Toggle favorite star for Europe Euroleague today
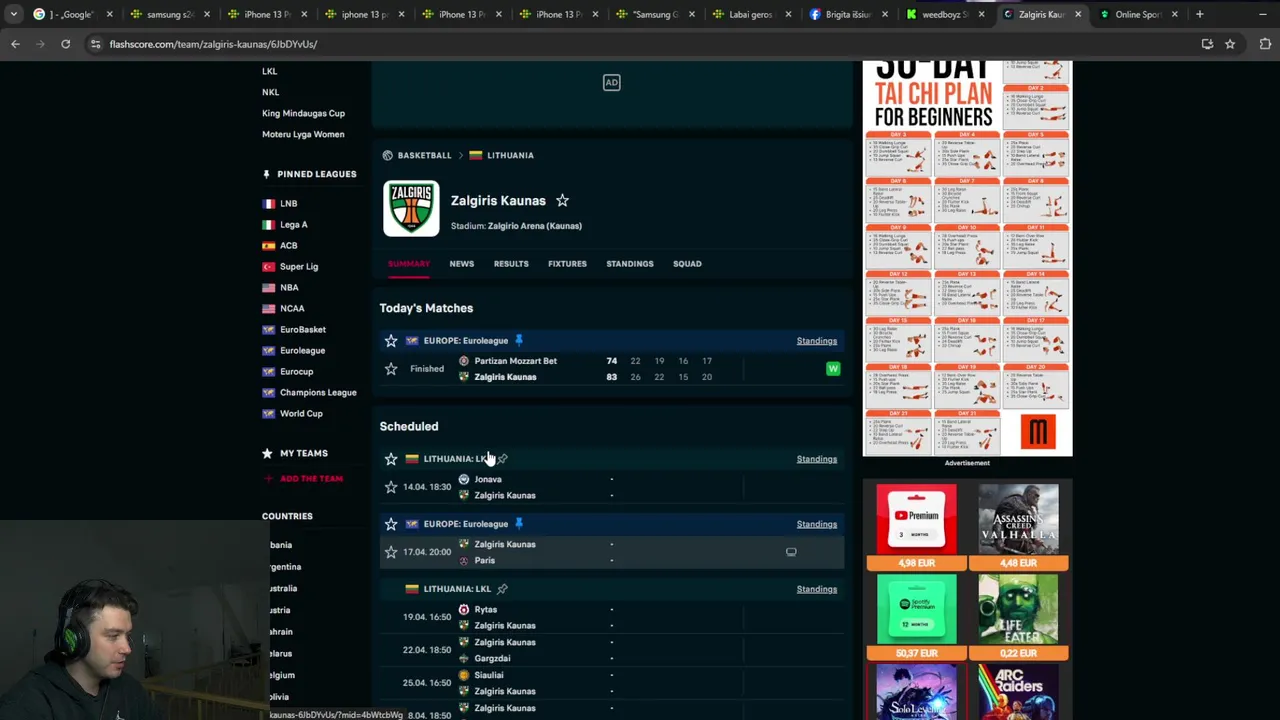1280x720 pixels. pyautogui.click(x=391, y=341)
